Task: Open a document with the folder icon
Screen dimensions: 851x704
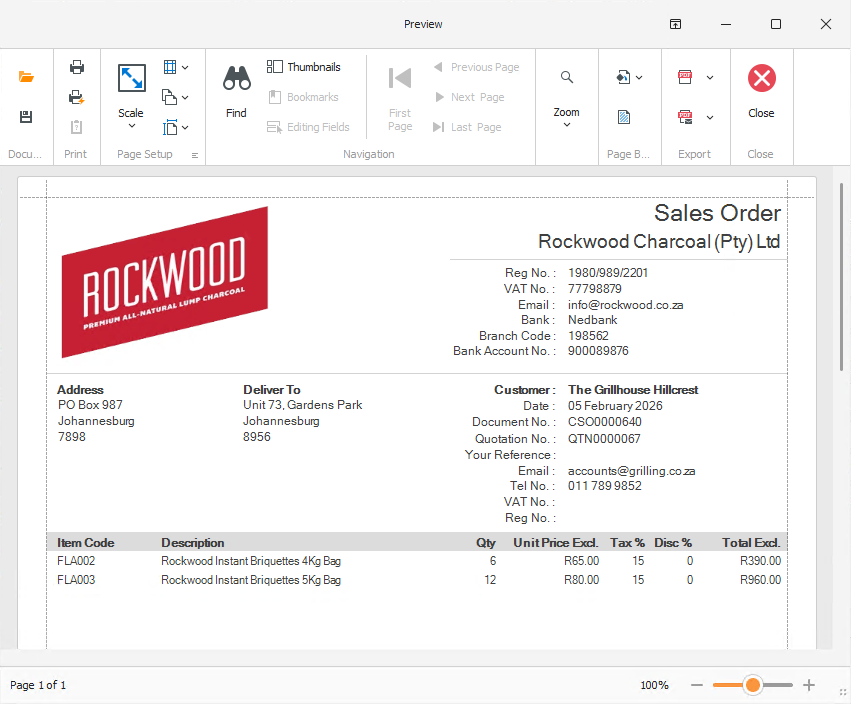Action: 26,77
